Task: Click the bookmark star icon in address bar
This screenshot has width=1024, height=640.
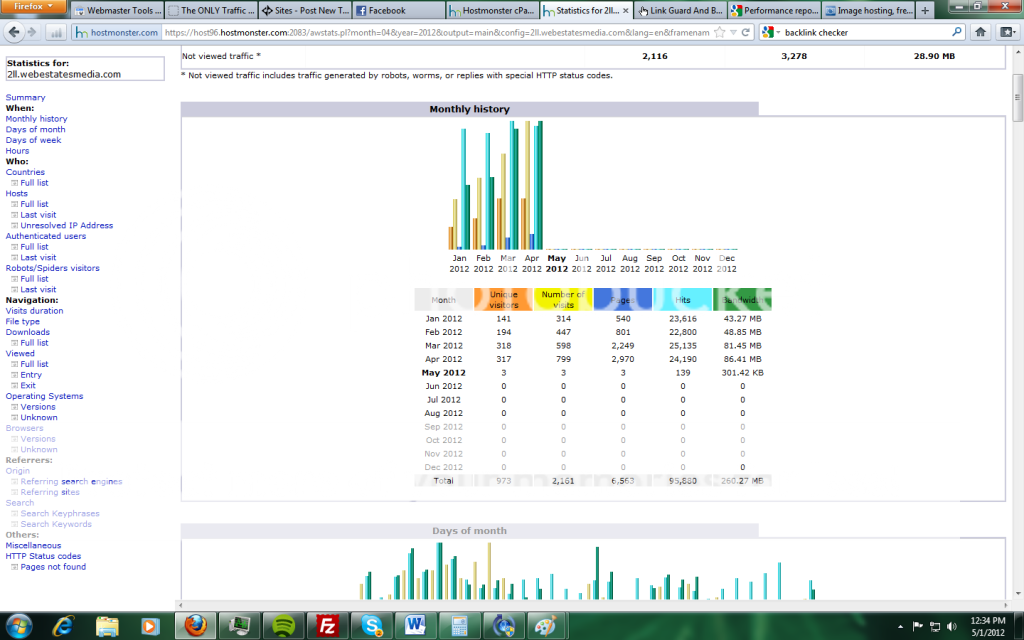Action: click(x=719, y=32)
